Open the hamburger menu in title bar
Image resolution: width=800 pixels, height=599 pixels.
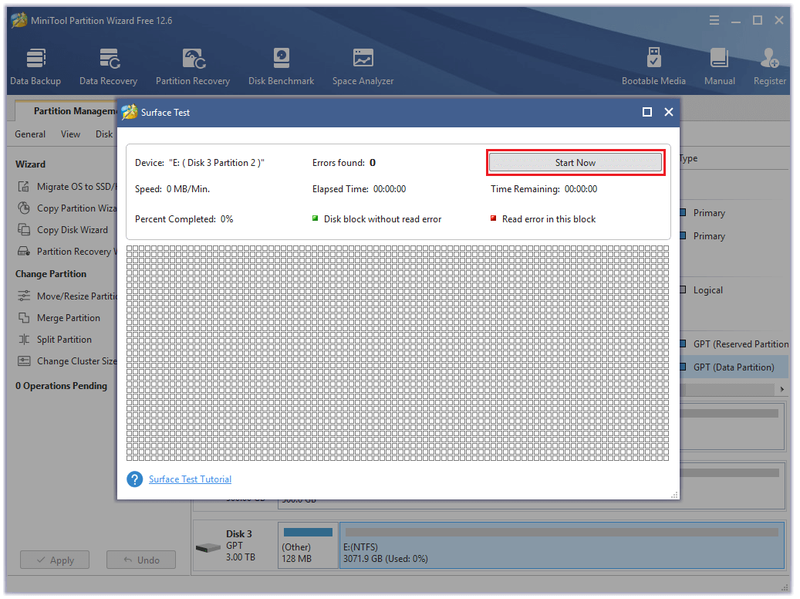coord(714,20)
